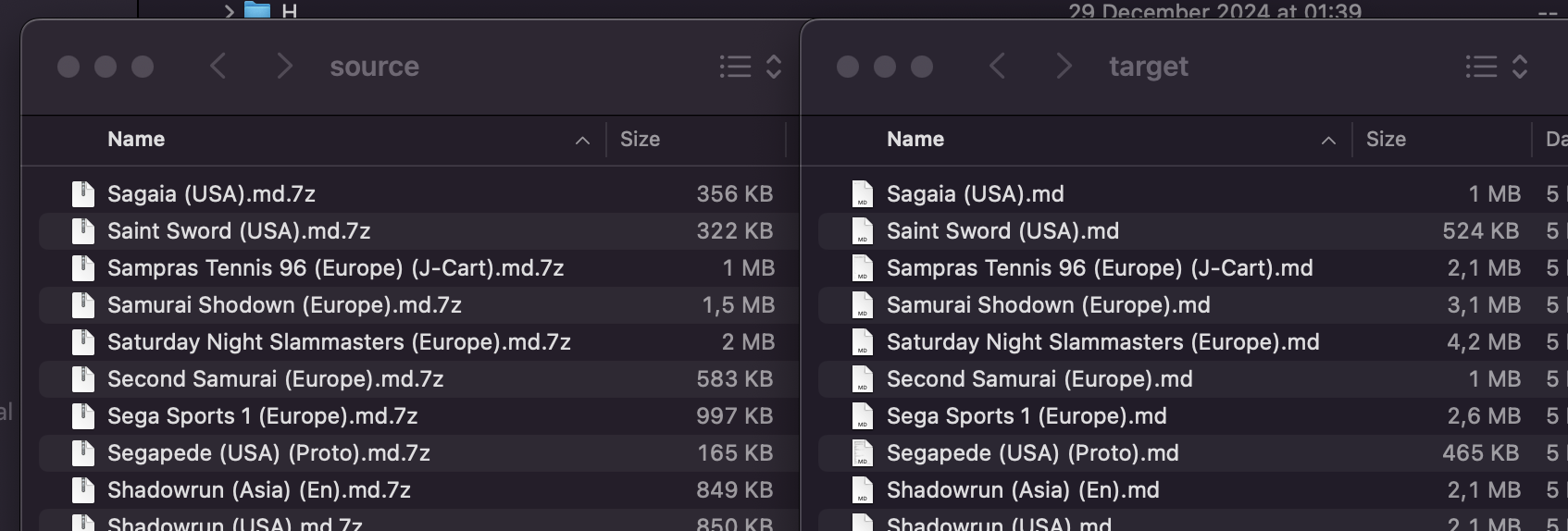This screenshot has height=531, width=1568.
Task: Click file name Shadowrun (Asia) (En).md
Action: (x=1023, y=489)
